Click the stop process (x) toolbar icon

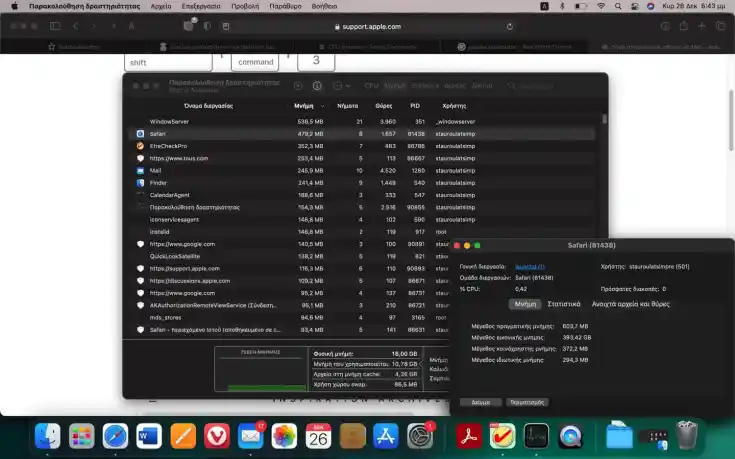(x=297, y=86)
